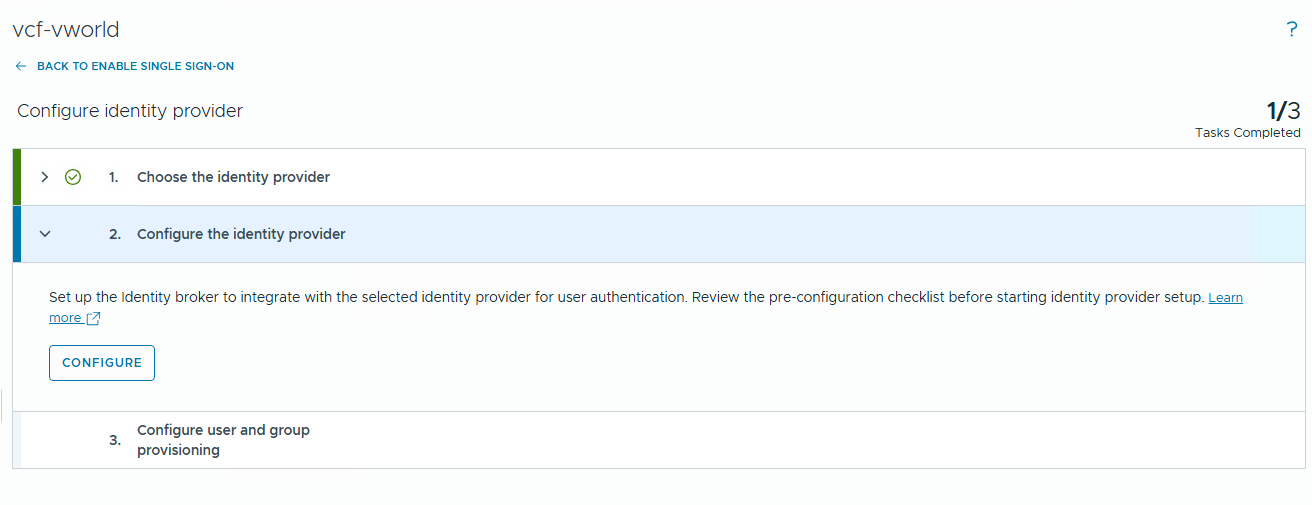1312x505 pixels.
Task: Click the 1/3 Tasks Completed counter
Action: coord(1283,111)
